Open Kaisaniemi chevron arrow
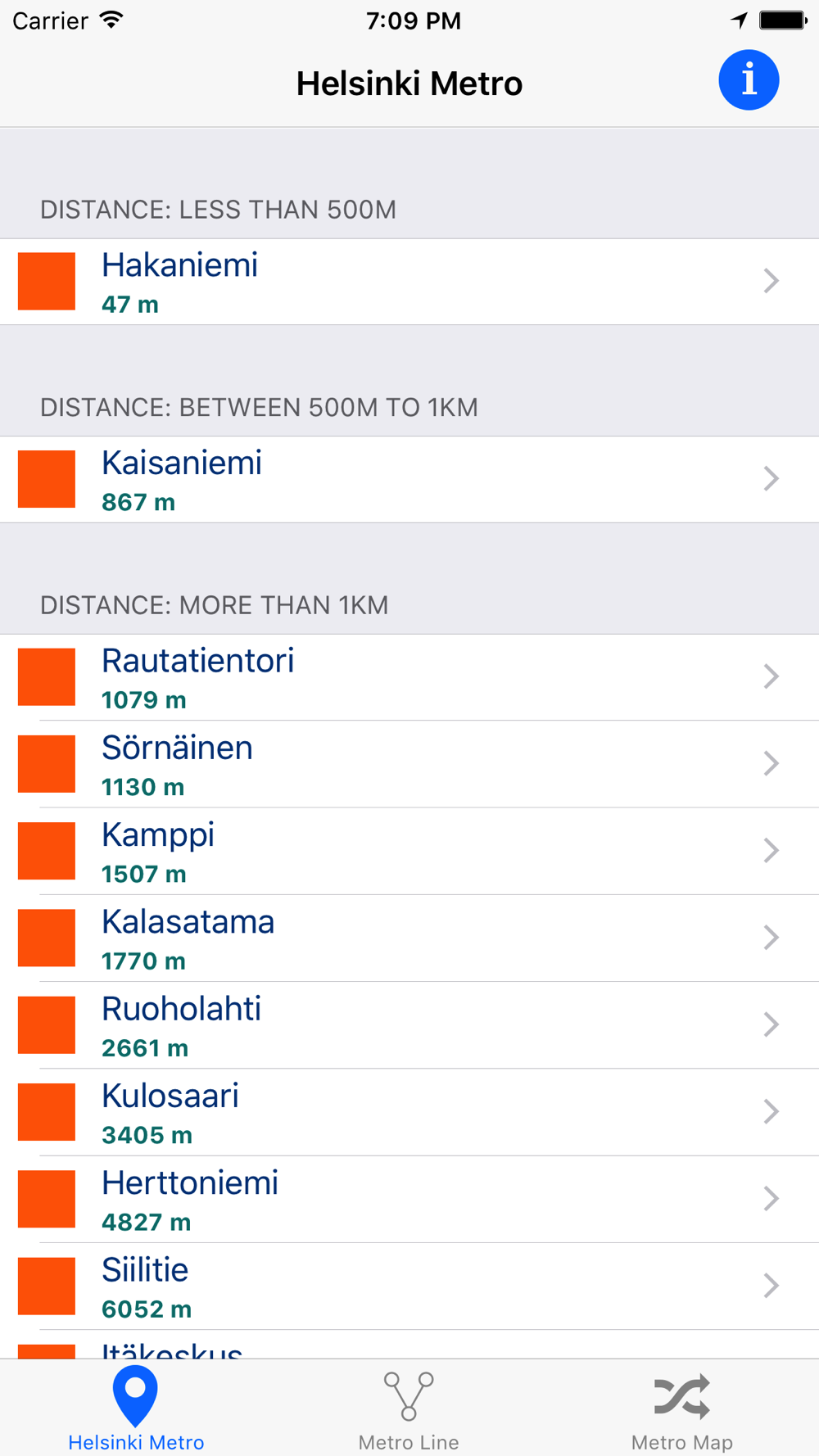The height and width of the screenshot is (1456, 819). click(x=771, y=479)
